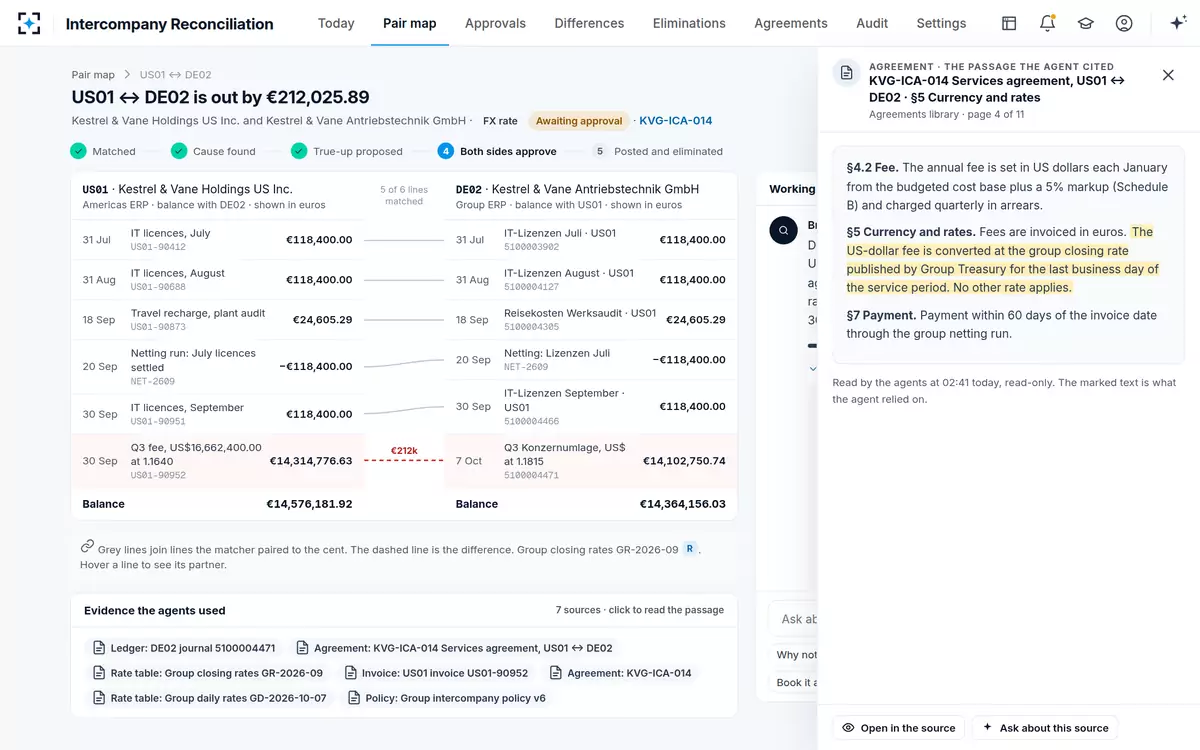1200x750 pixels.
Task: Open the Settings tab
Action: pos(941,23)
